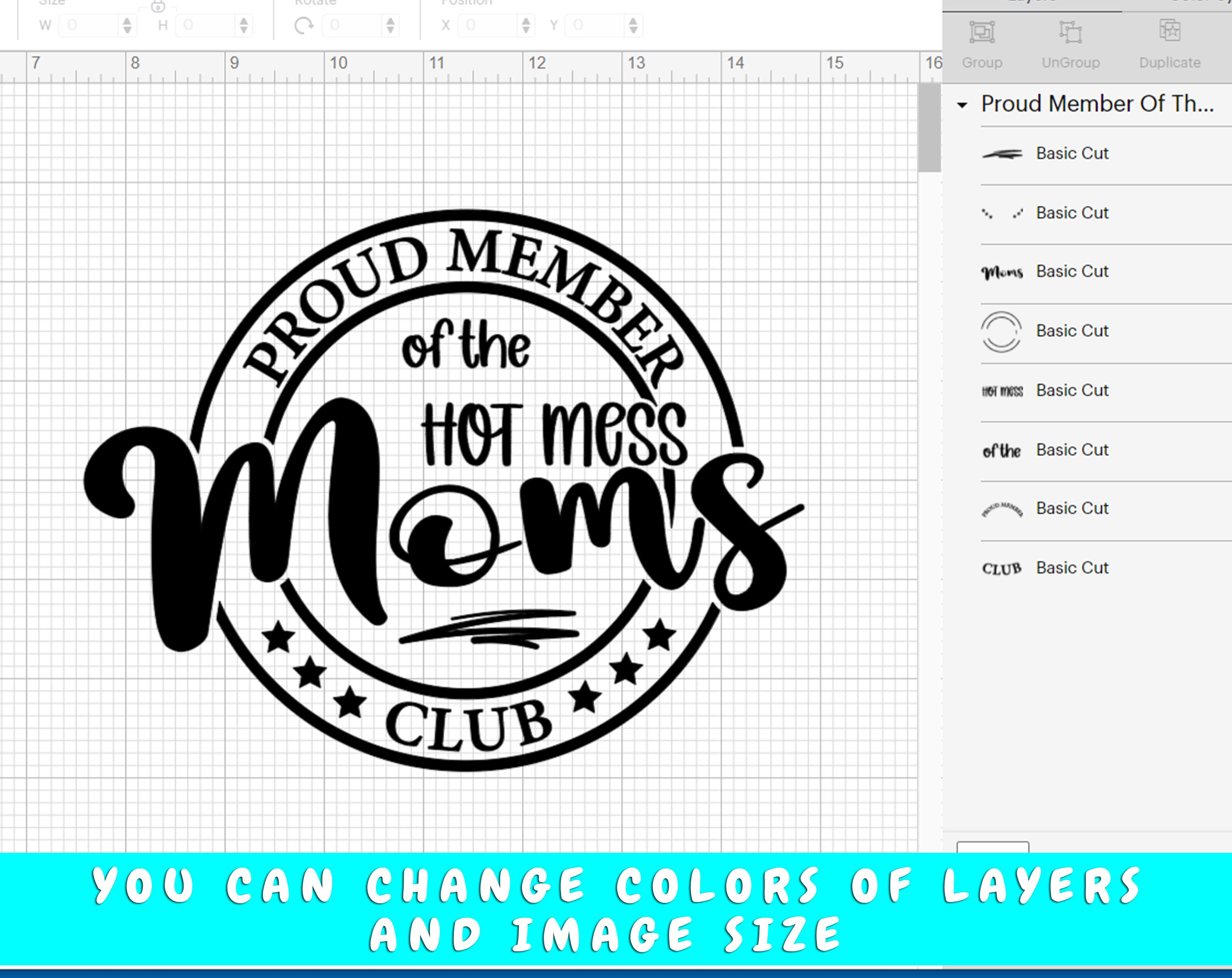The width and height of the screenshot is (1232, 978).
Task: Click the HOT MESS layer thumbnail icon
Action: 1003,390
